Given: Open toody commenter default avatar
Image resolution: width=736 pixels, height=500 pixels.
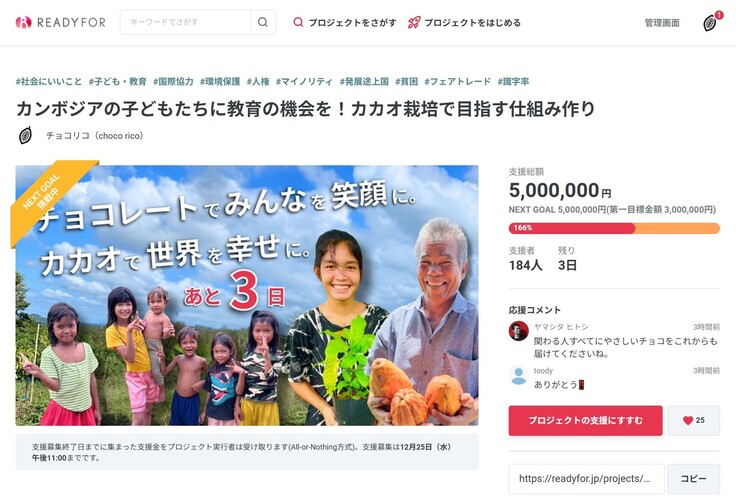Looking at the screenshot, I should click(519, 376).
